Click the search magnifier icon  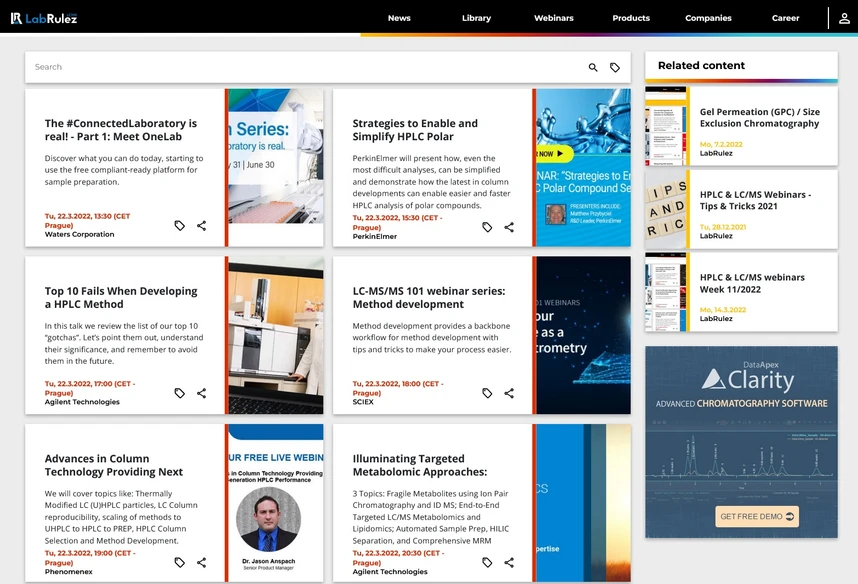[x=593, y=67]
